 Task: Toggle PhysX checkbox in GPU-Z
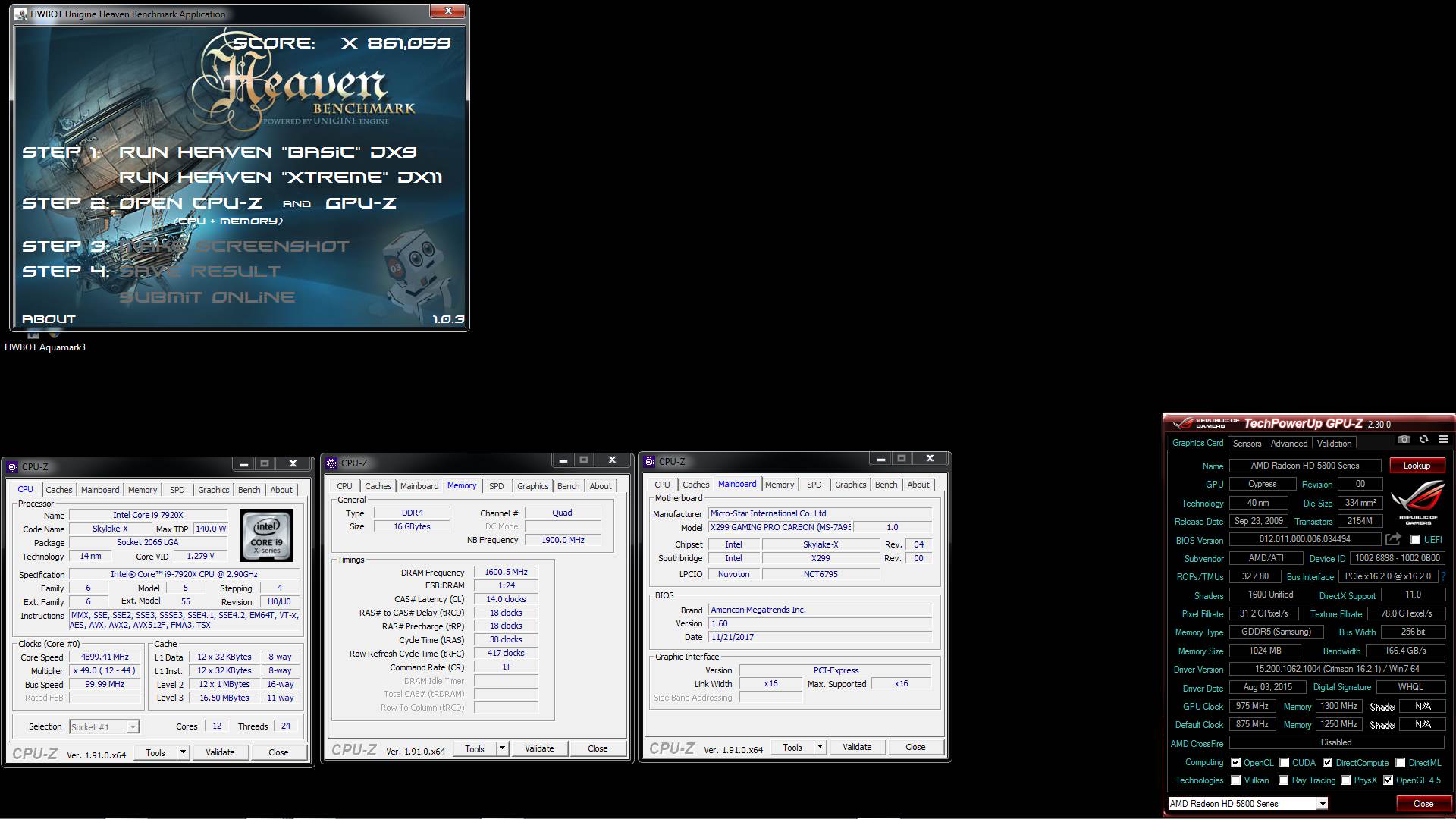(x=1346, y=780)
